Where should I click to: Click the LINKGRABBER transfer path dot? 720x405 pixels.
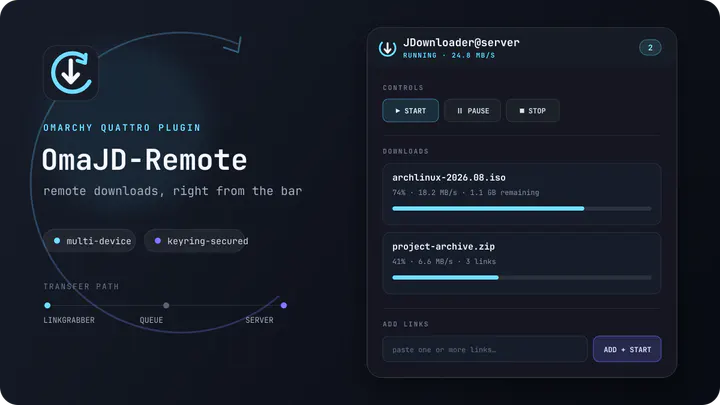[x=47, y=305]
